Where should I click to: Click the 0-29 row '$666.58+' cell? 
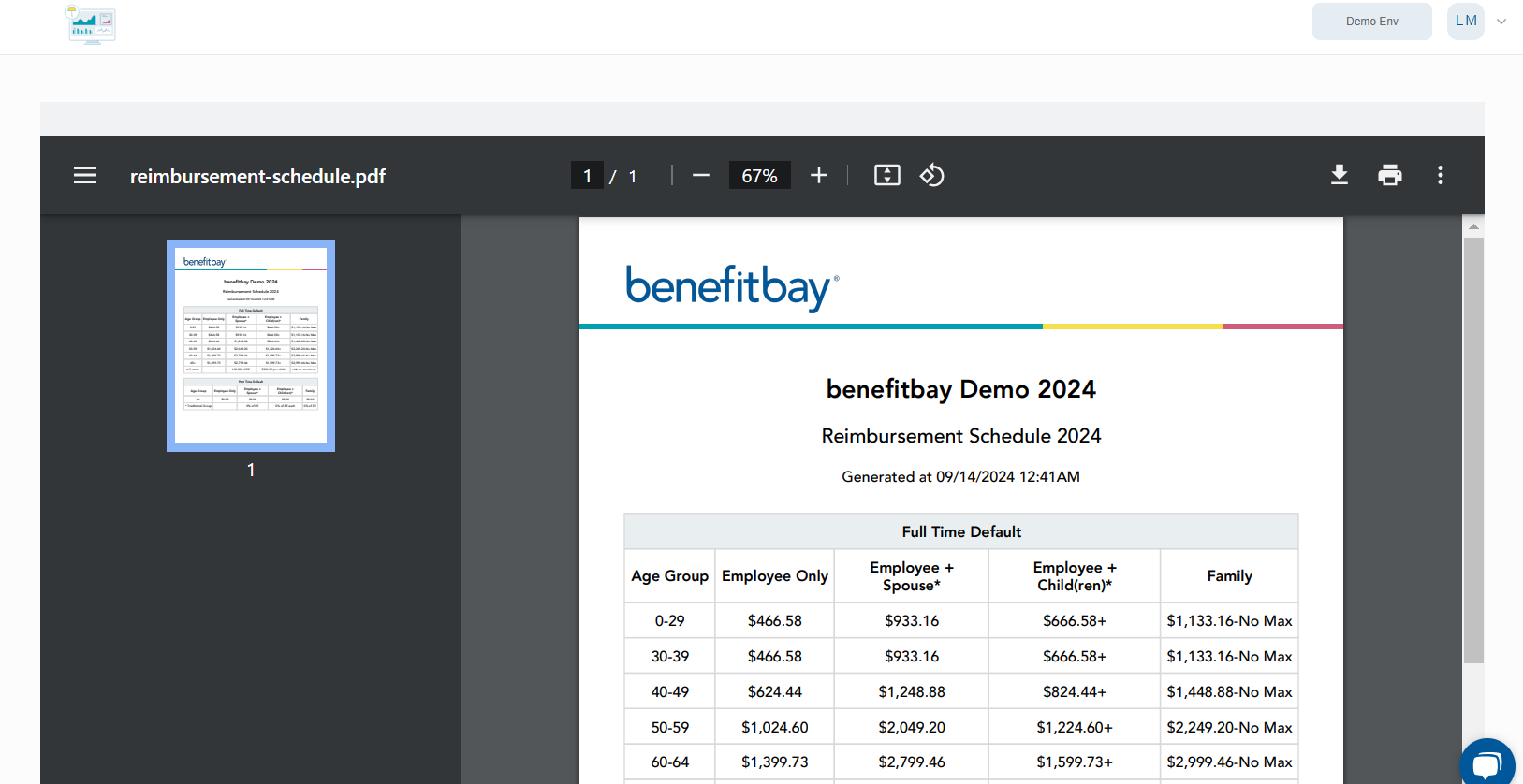(x=1075, y=621)
